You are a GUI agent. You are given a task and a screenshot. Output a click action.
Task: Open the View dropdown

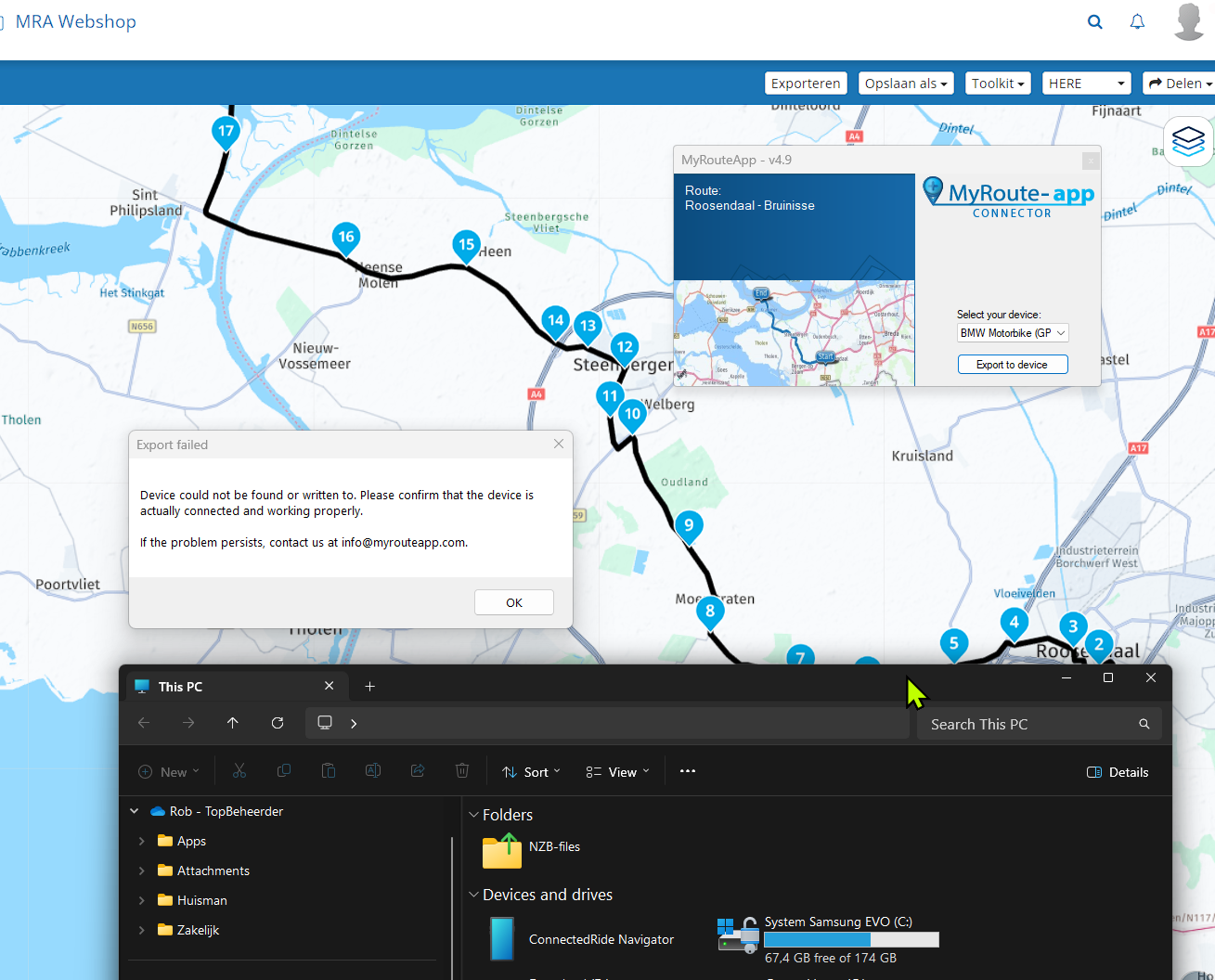pyautogui.click(x=617, y=772)
